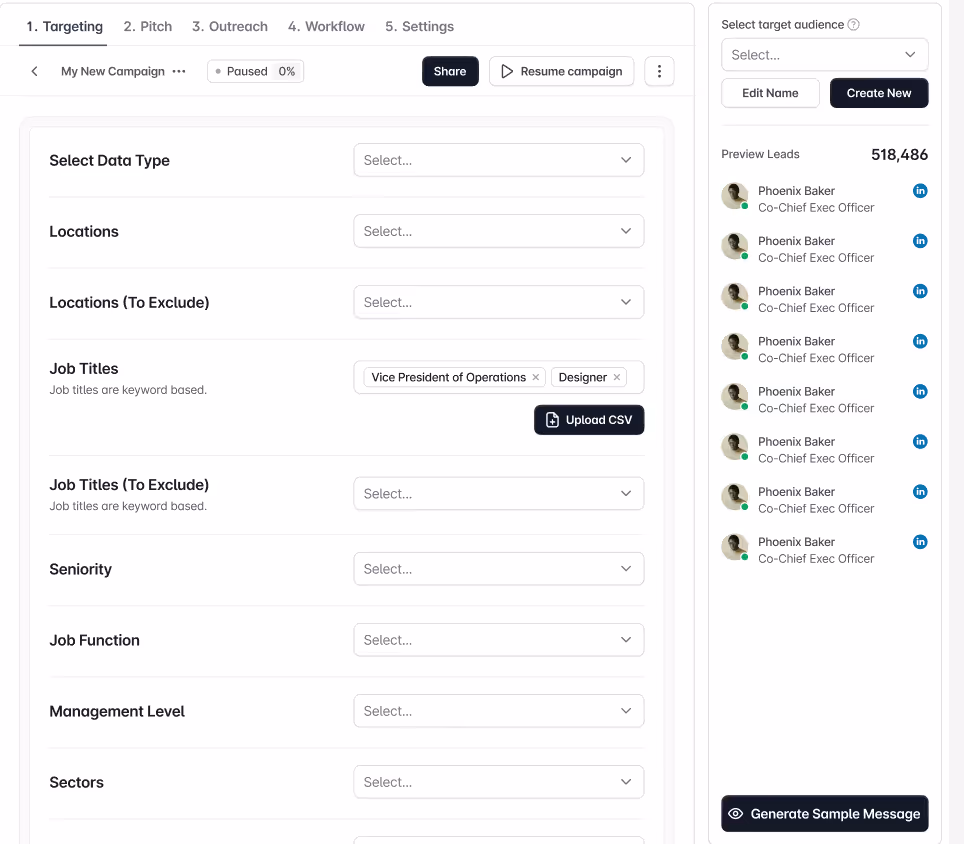This screenshot has width=964, height=844.
Task: Click the Edit Name button
Action: (770, 93)
